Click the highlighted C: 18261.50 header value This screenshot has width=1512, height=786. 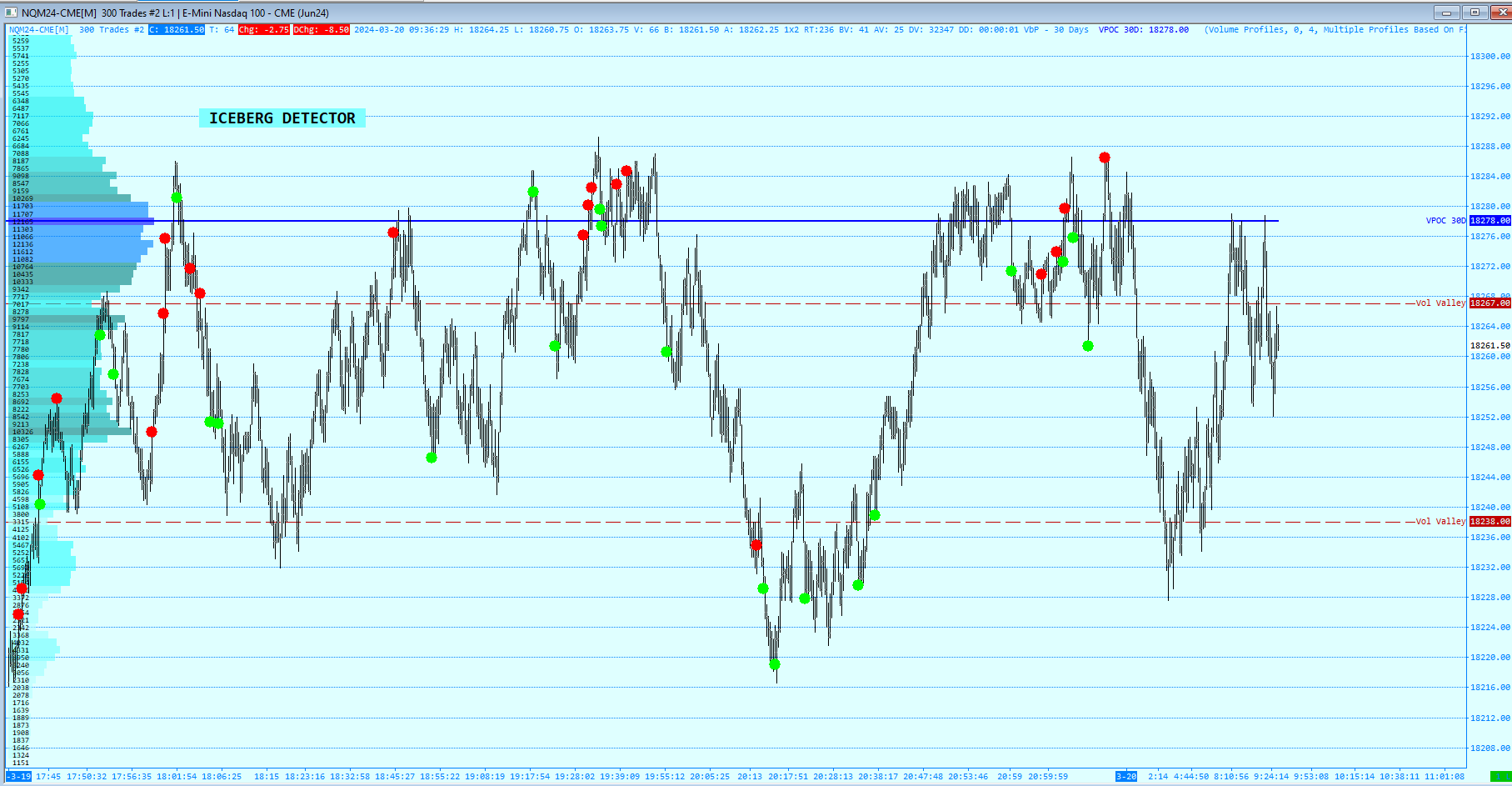(177, 30)
